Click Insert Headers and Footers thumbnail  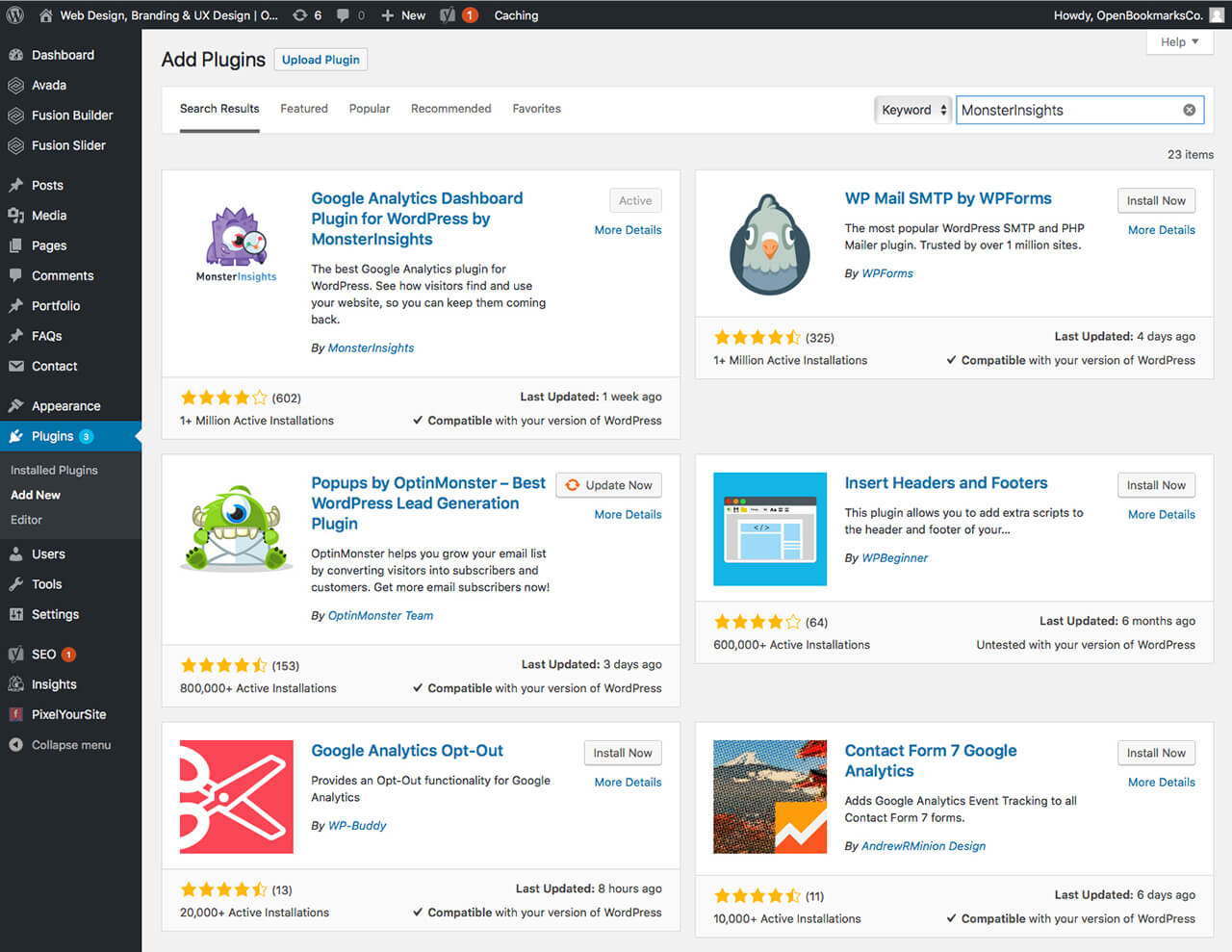coord(770,529)
